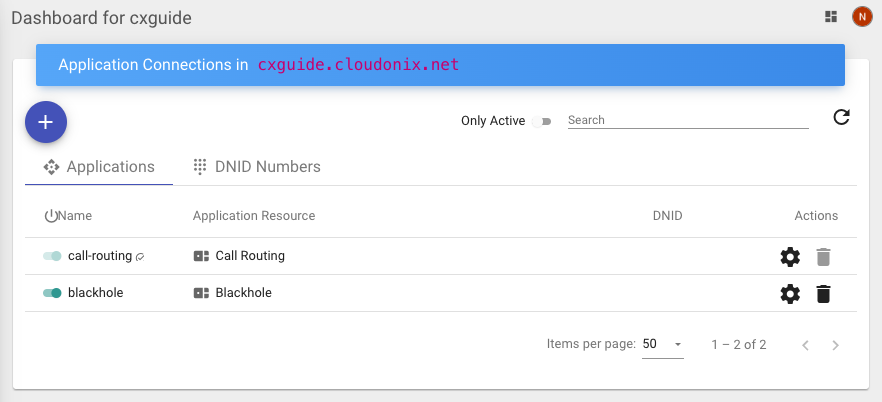Refresh the application connections list
The height and width of the screenshot is (402, 882).
pos(842,118)
